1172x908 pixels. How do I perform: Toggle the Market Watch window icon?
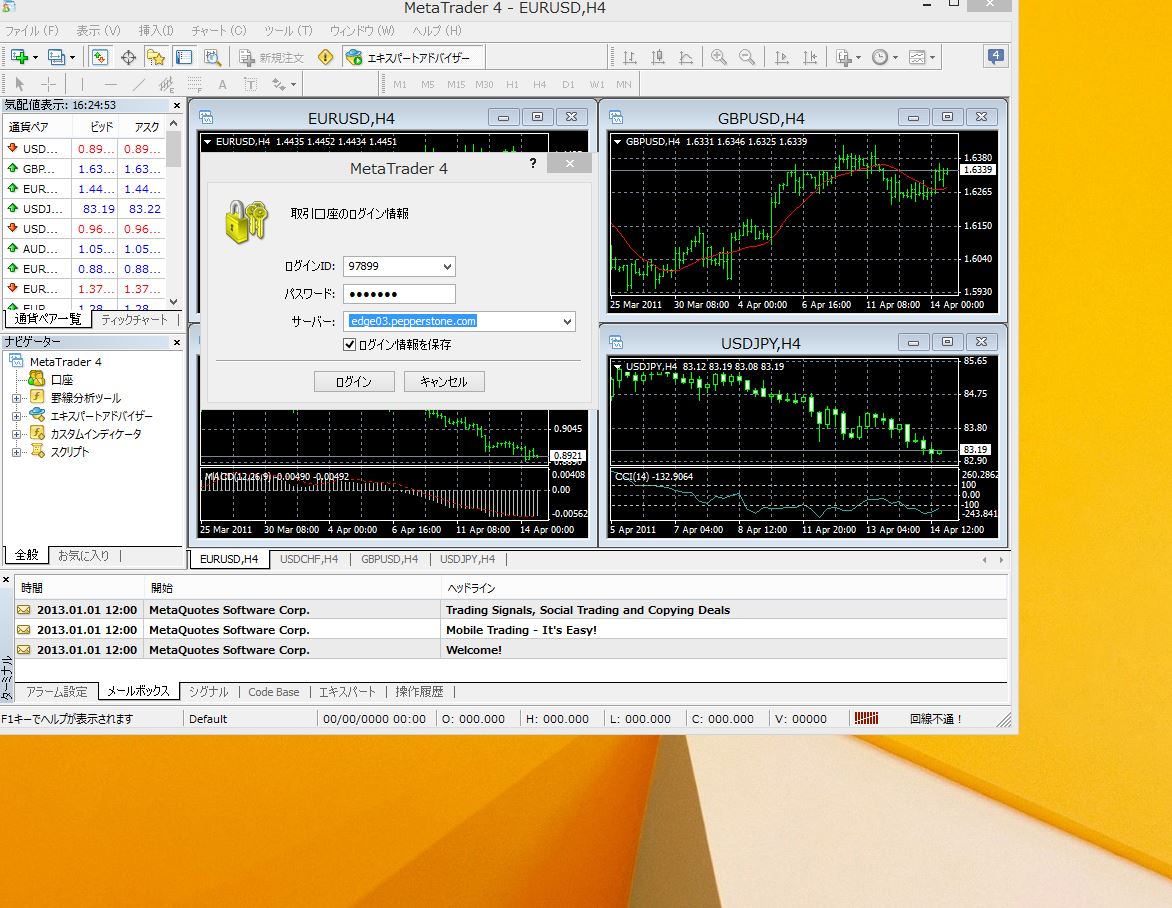100,57
